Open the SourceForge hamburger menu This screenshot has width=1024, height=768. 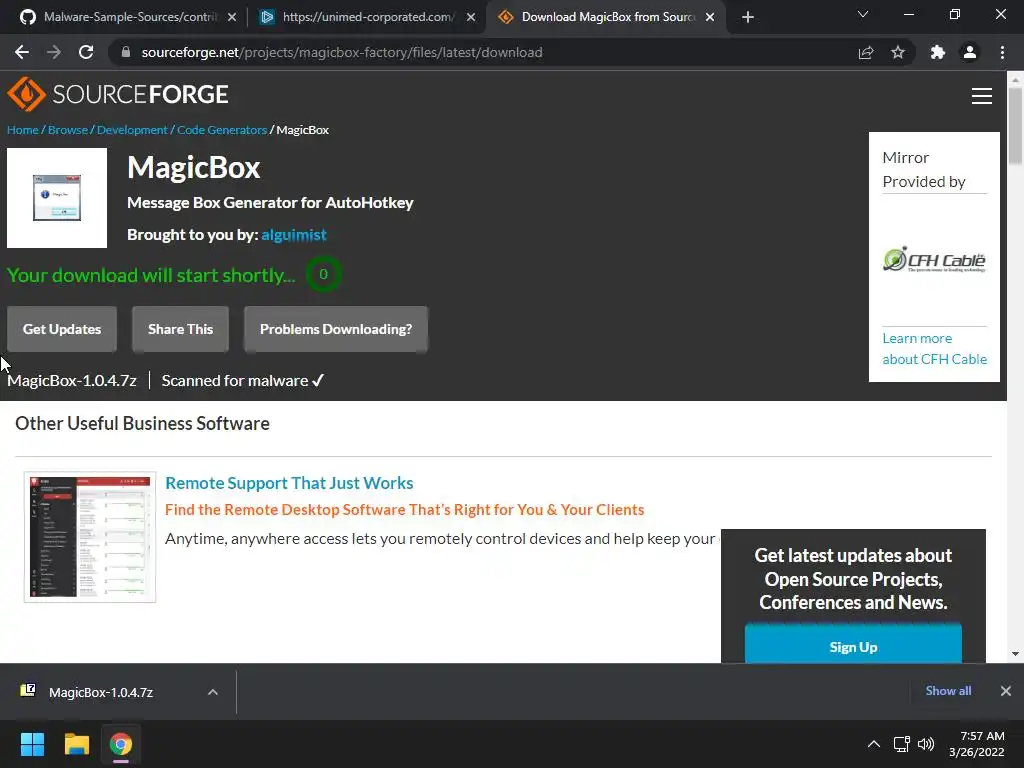click(x=982, y=96)
